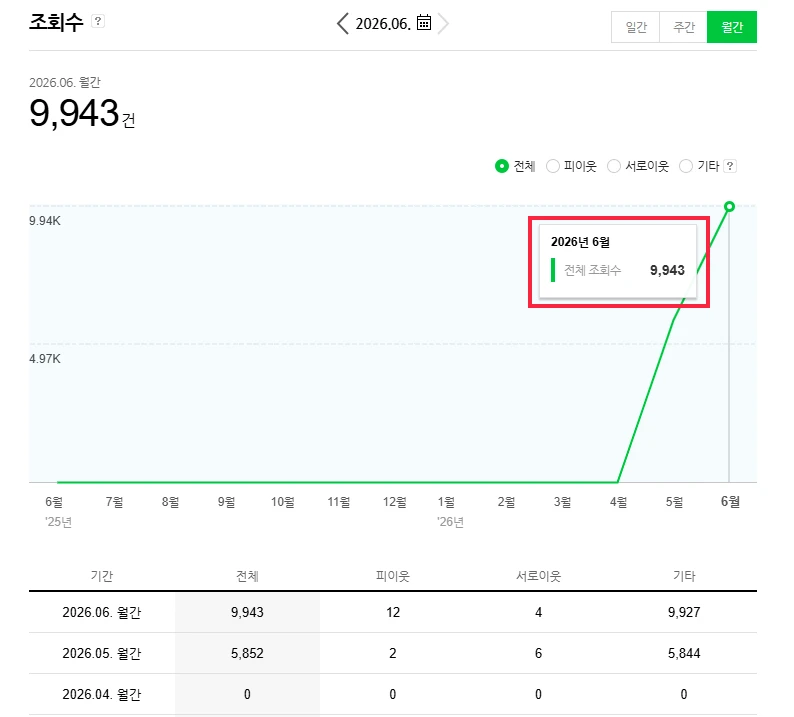Open help icon beside 기타 radio option
The width and height of the screenshot is (794, 717).
click(x=730, y=166)
